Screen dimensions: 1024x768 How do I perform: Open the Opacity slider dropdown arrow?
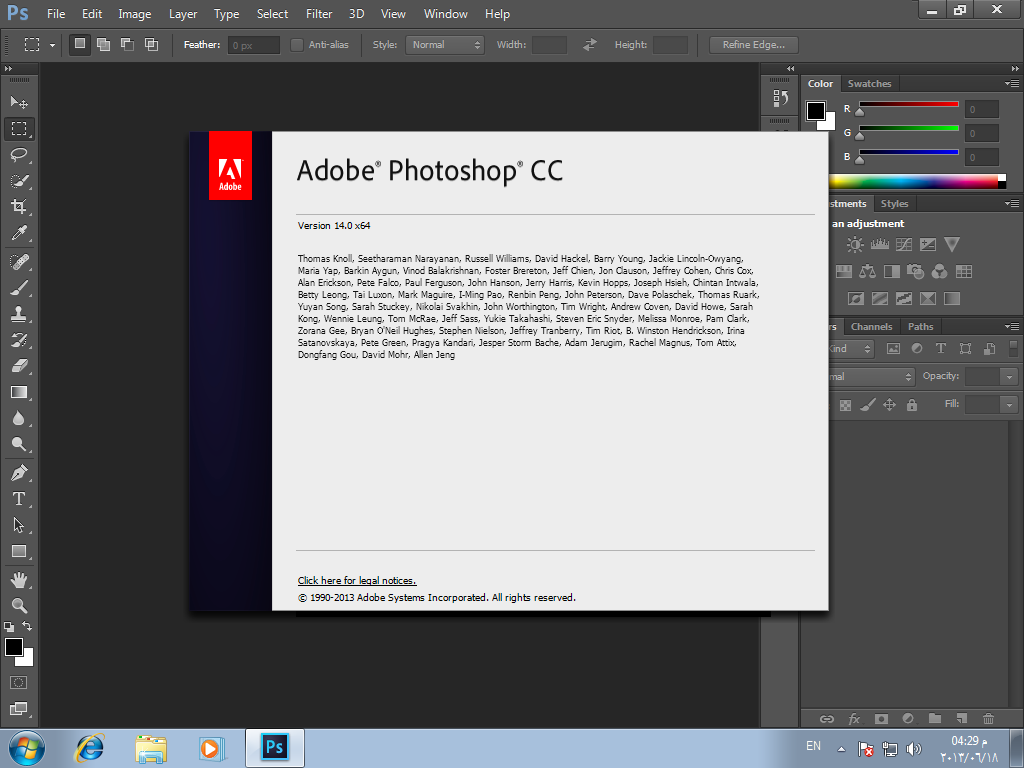pyautogui.click(x=1009, y=377)
